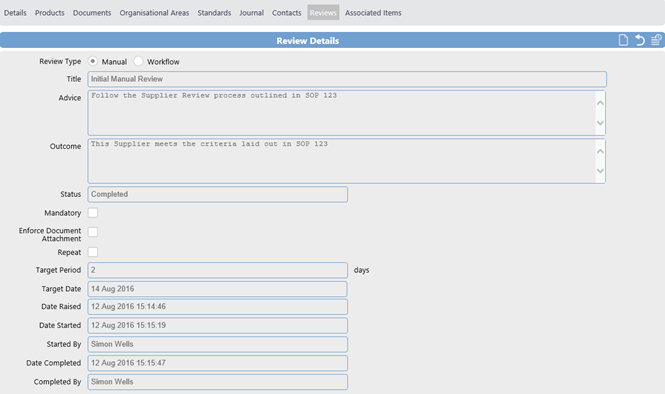The width and height of the screenshot is (665, 394).
Task: Click up arrow in Outcome text area
Action: tap(600, 151)
